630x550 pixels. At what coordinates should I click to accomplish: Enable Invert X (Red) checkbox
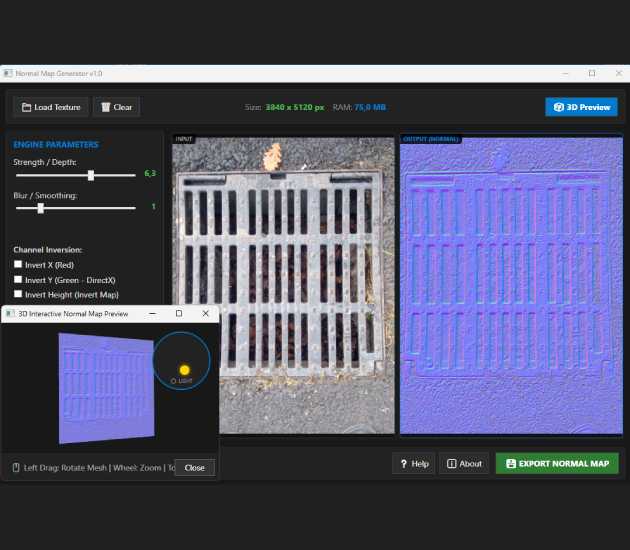18,264
